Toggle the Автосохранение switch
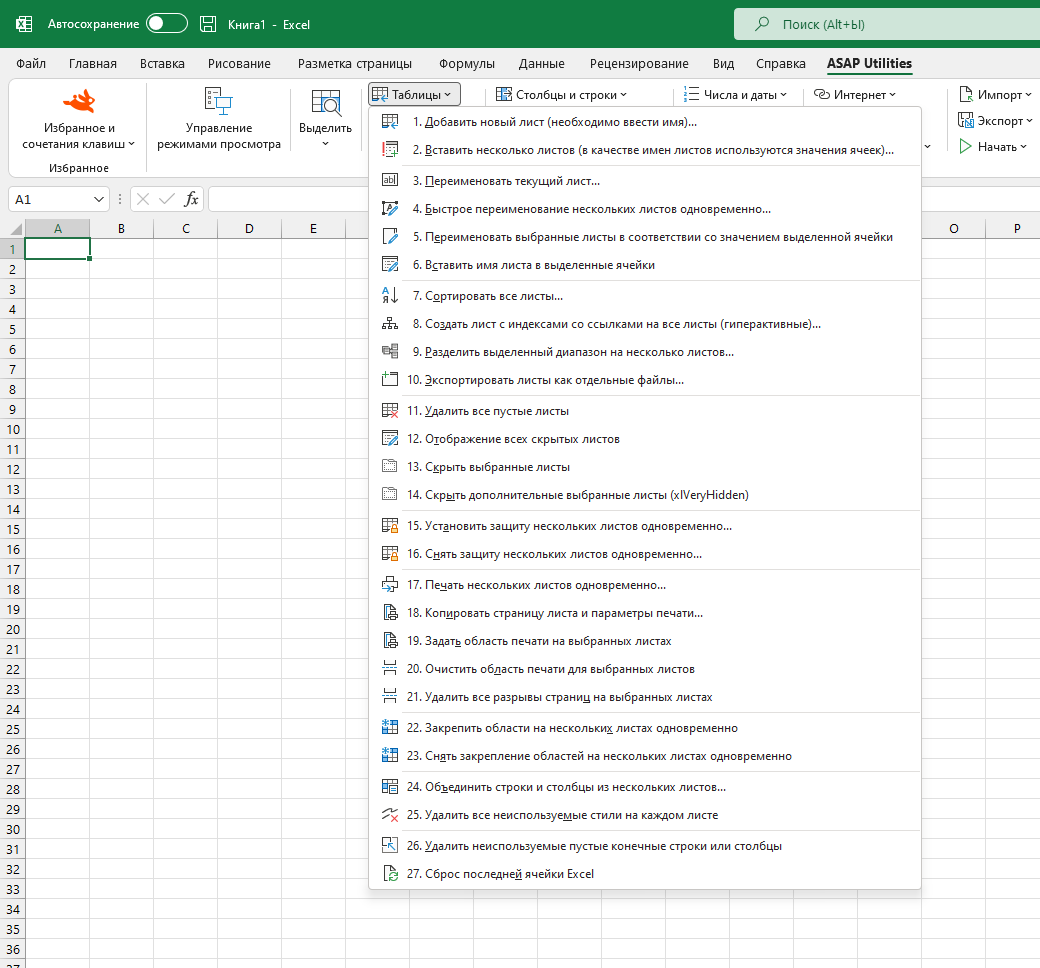The width and height of the screenshot is (1040, 968). (166, 24)
